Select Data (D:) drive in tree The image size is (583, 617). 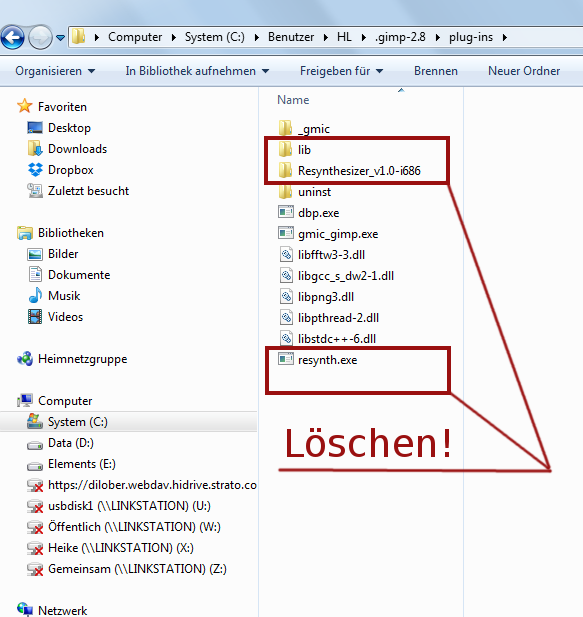[x=70, y=443]
